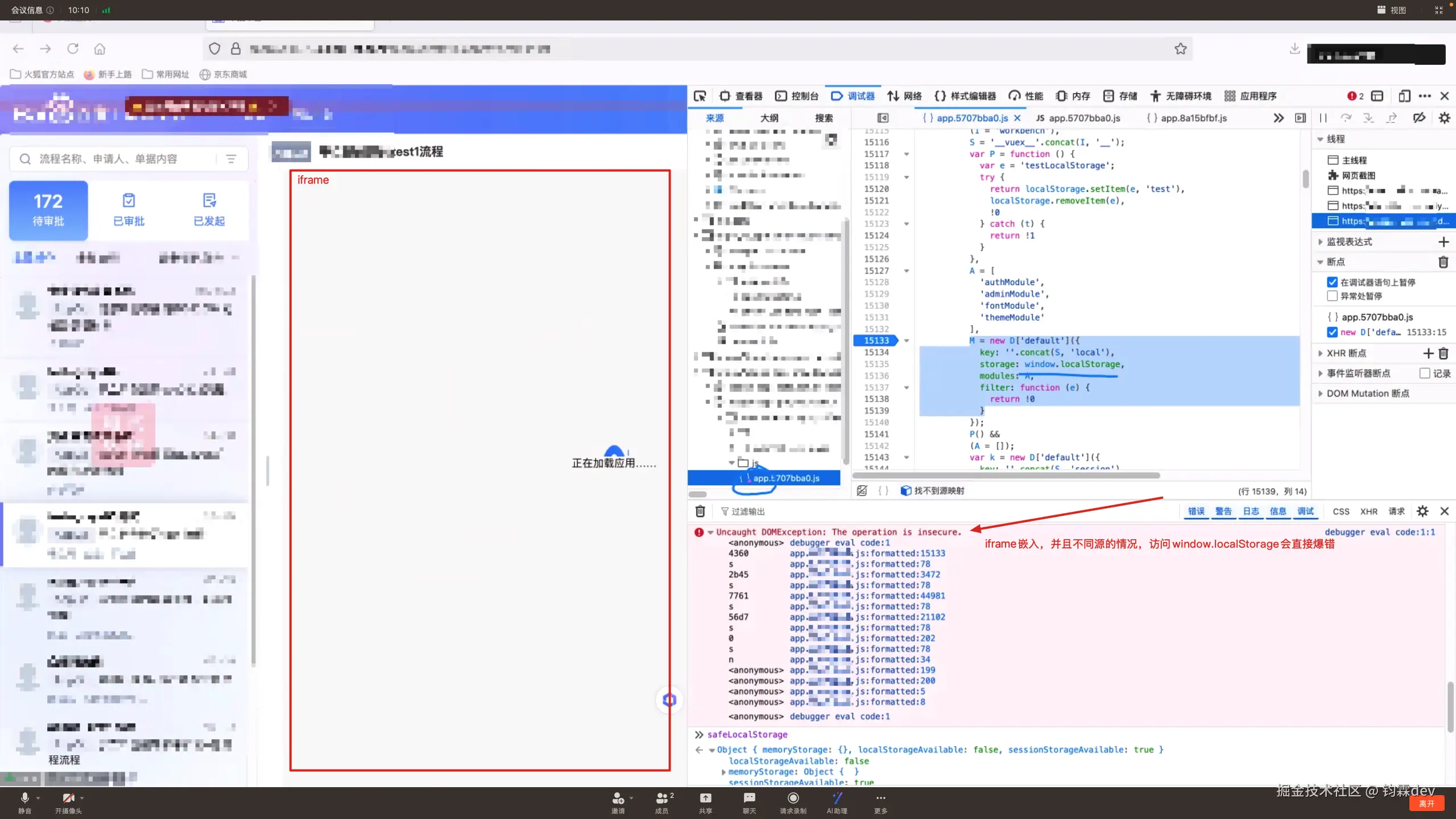Click the pretty print braces icon
This screenshot has height=819, width=1456.
coord(883,490)
